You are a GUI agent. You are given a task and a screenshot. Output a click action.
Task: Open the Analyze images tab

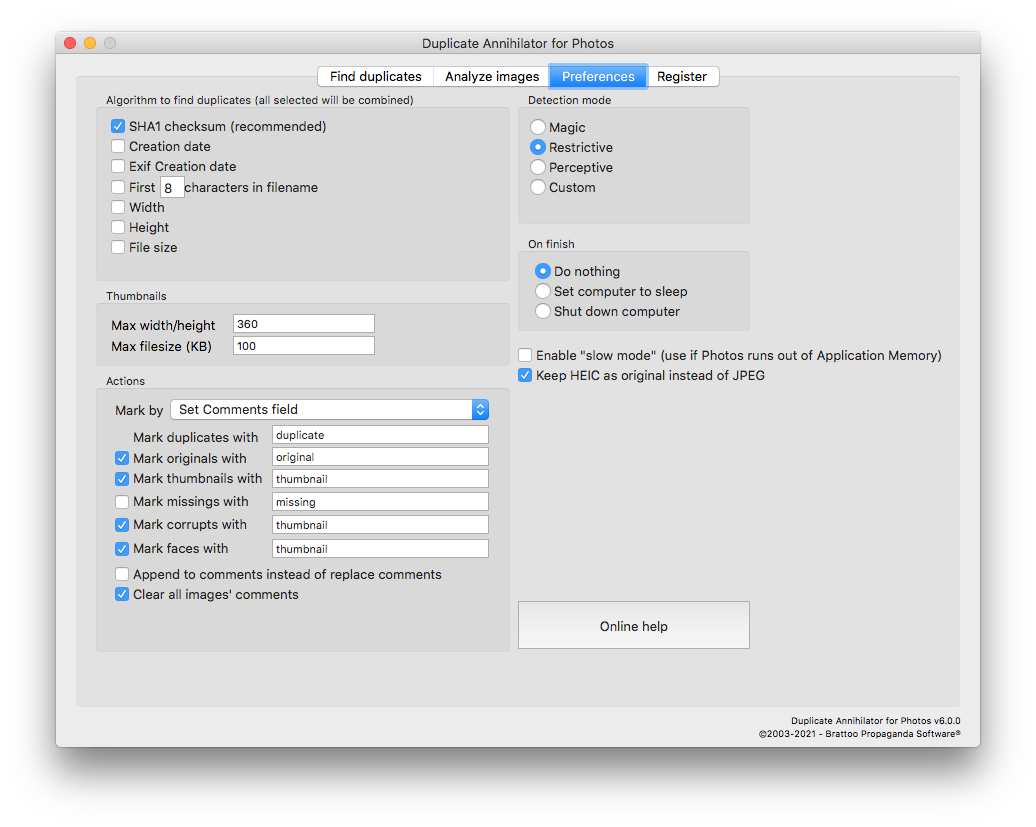pyautogui.click(x=491, y=77)
